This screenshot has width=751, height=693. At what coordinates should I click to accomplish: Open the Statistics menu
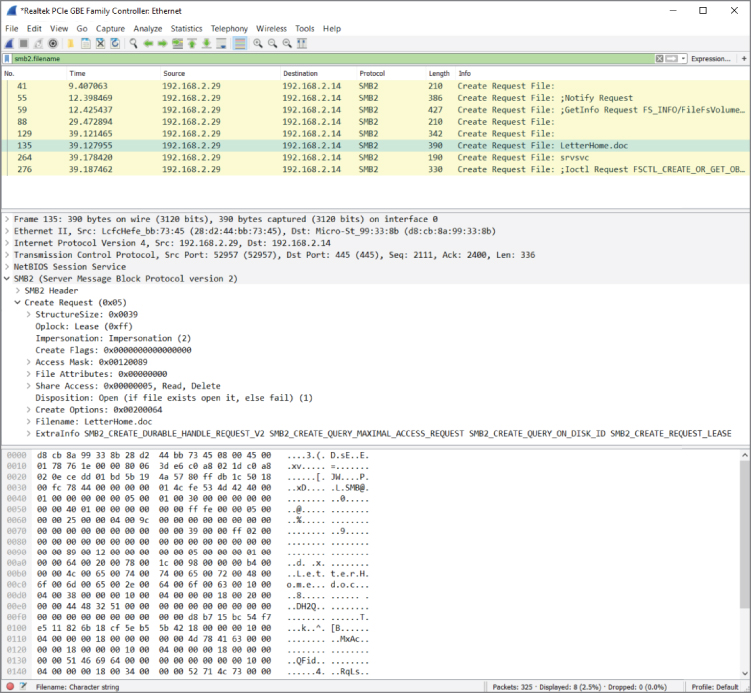pos(186,29)
